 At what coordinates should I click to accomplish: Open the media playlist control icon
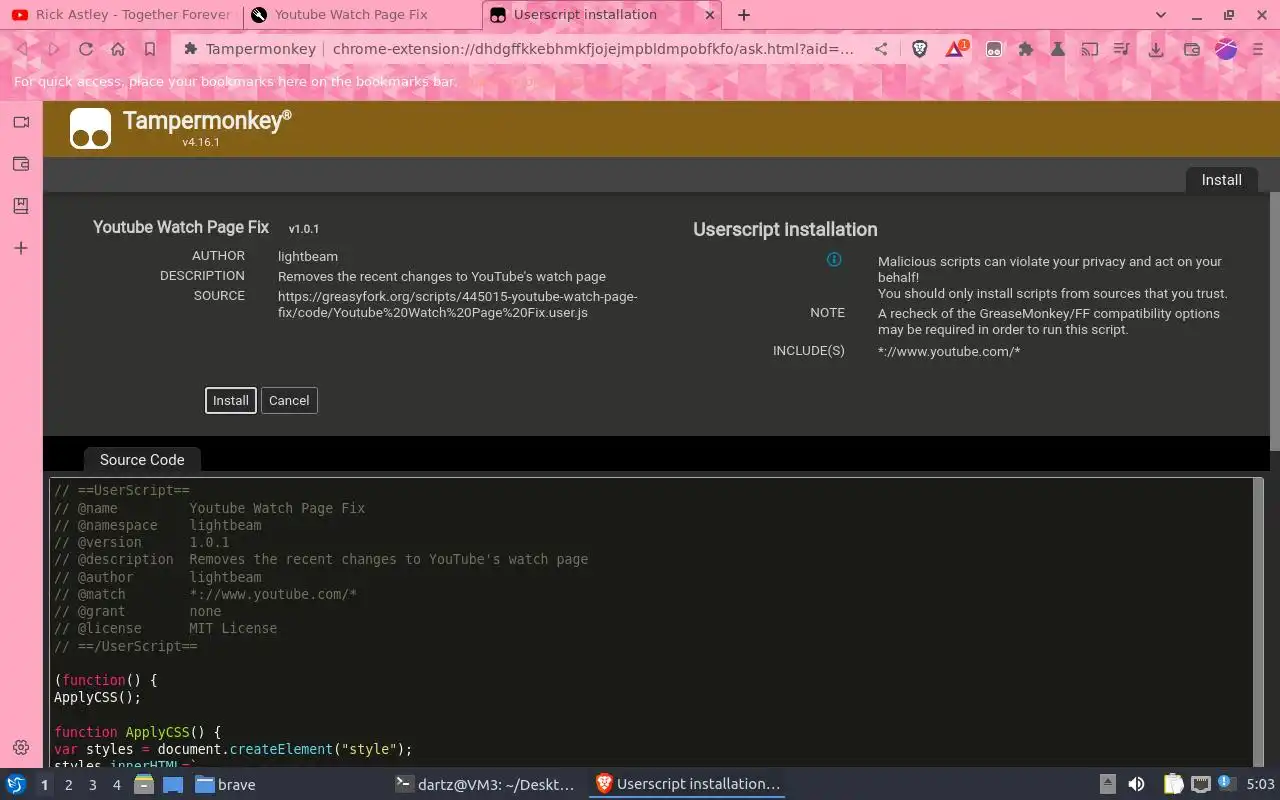pos(1123,49)
